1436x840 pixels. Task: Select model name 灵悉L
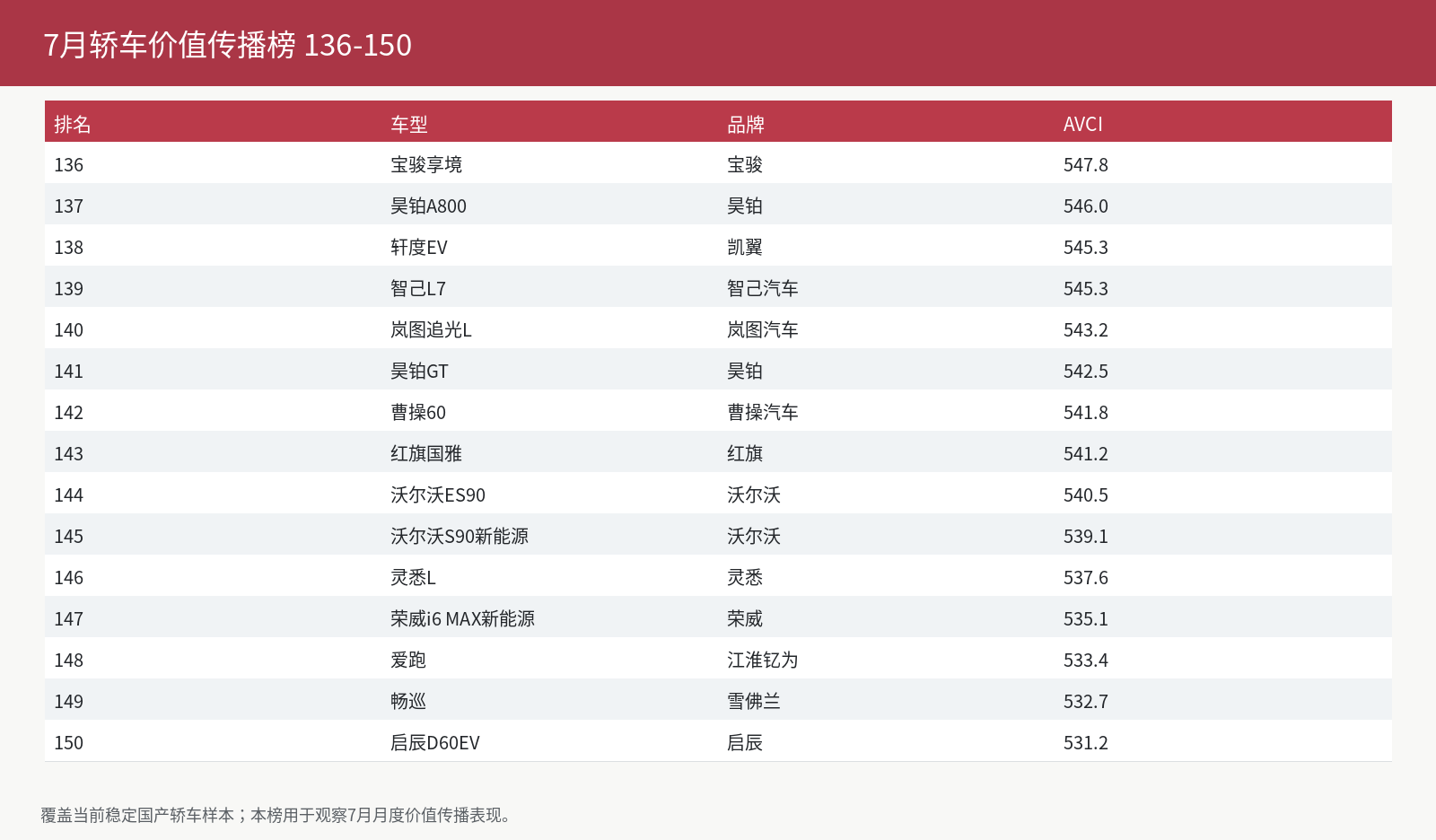[x=413, y=578]
